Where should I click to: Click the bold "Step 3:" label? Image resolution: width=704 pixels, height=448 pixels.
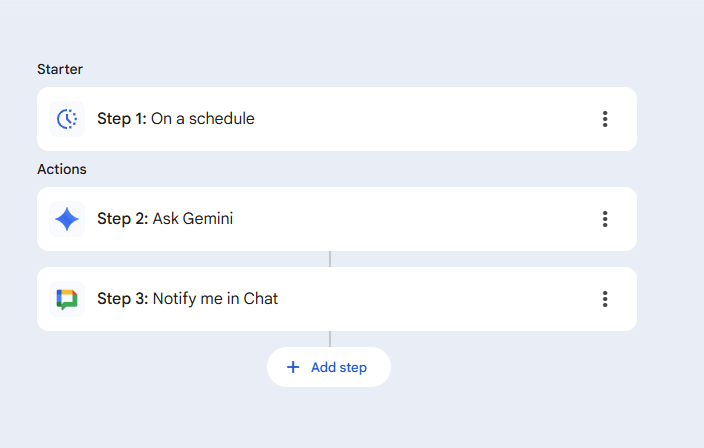click(x=122, y=299)
